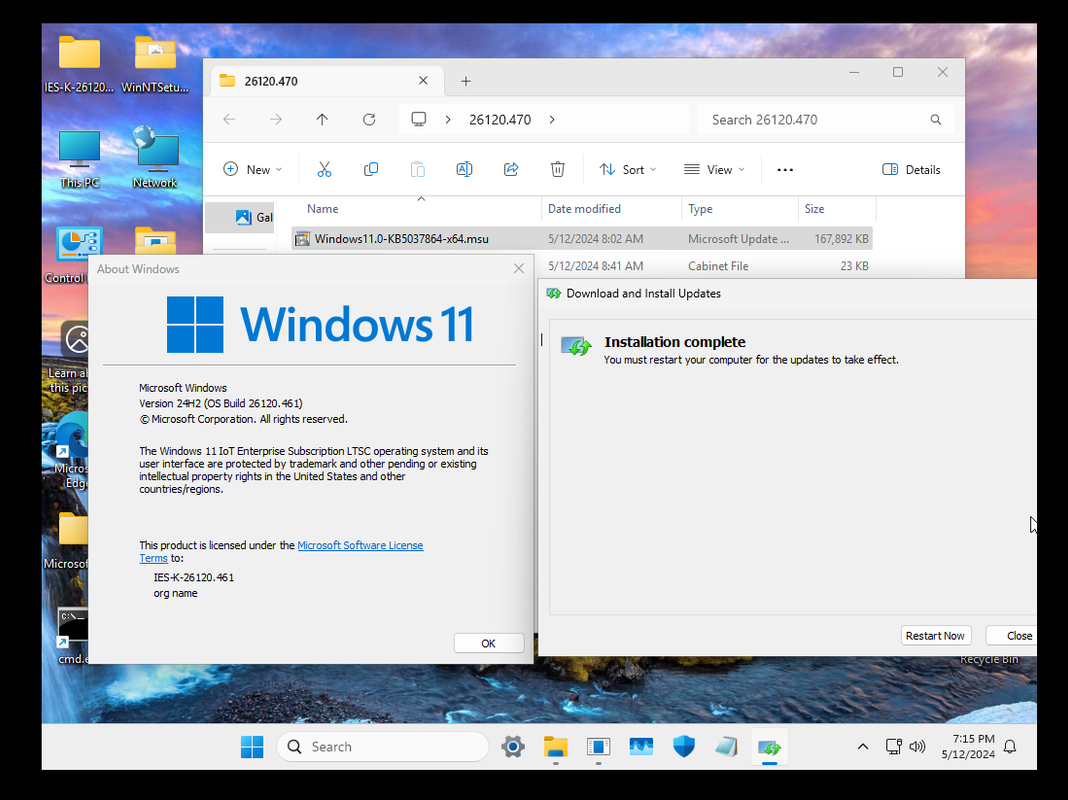Screen dimensions: 1068x800
Task: Open the notification bell in system tray
Action: pyautogui.click(x=1010, y=747)
